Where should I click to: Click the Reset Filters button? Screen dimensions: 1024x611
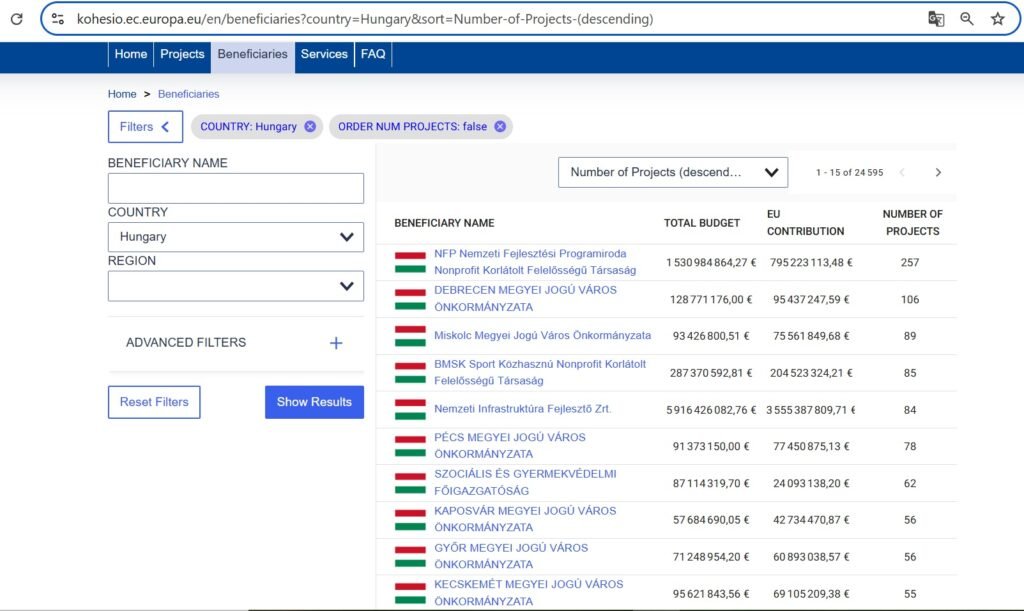(x=154, y=402)
